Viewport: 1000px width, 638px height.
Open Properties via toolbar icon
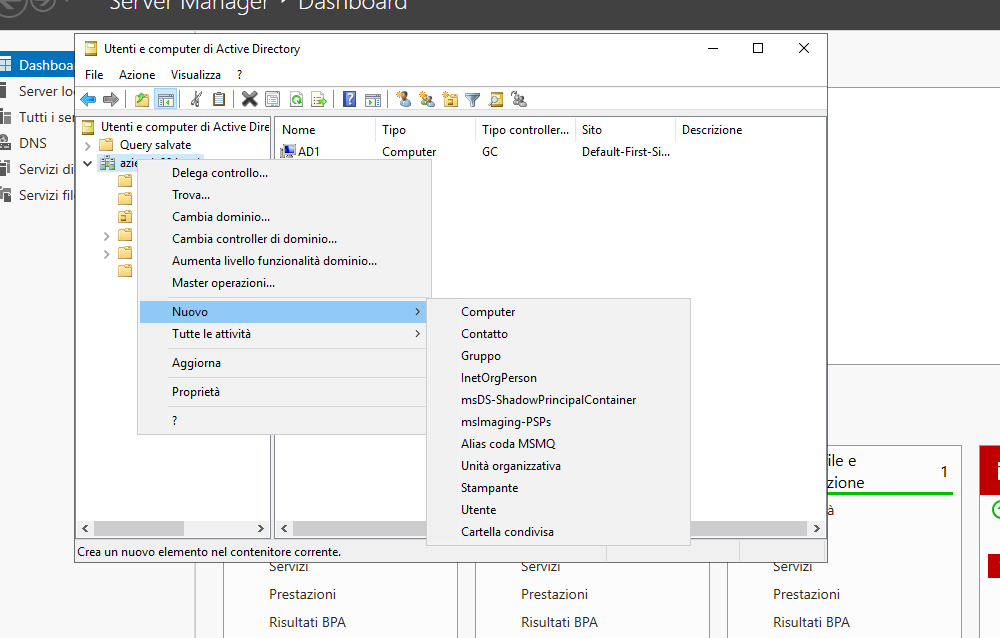[x=272, y=100]
